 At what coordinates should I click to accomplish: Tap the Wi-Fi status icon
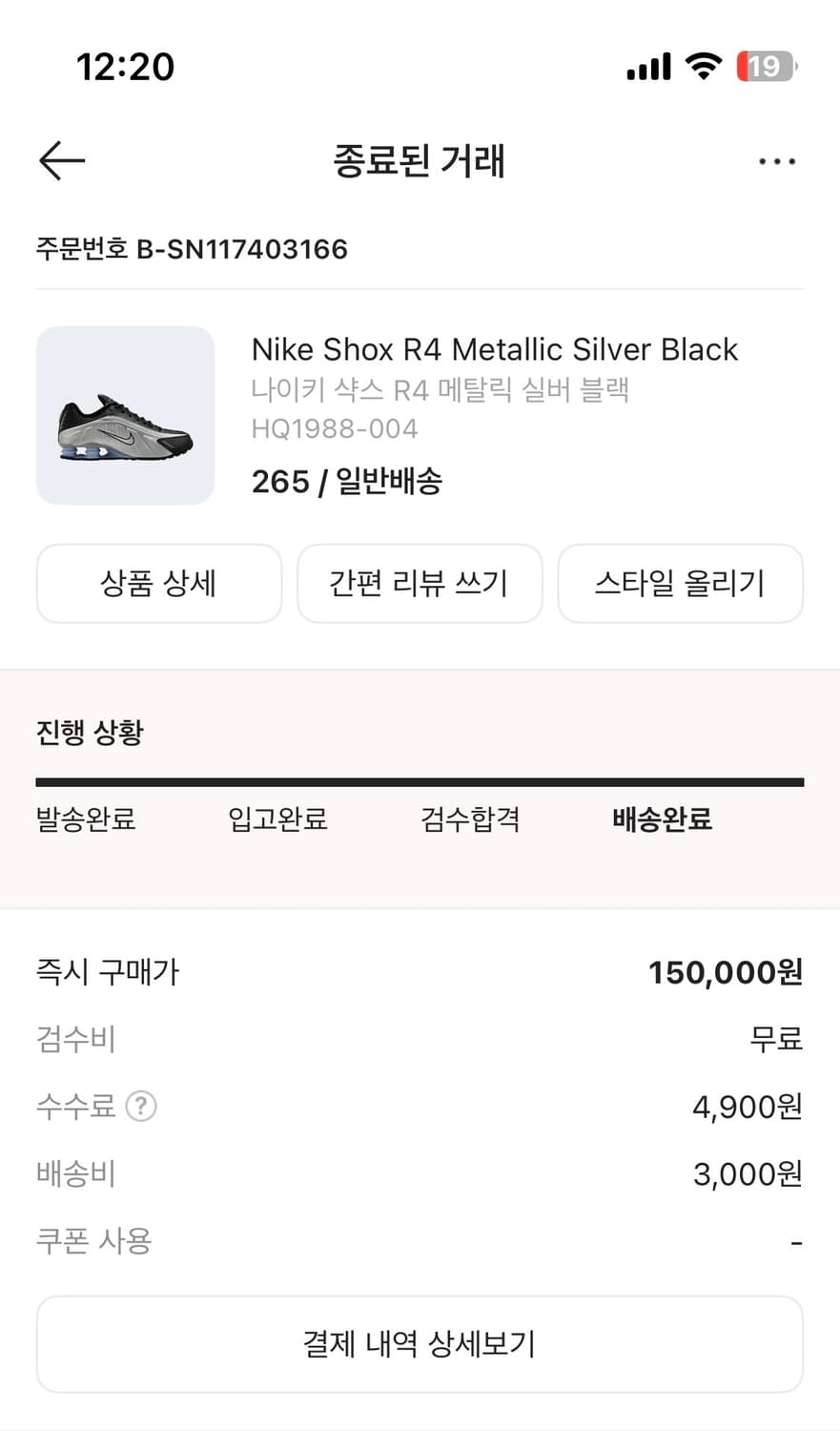click(704, 66)
